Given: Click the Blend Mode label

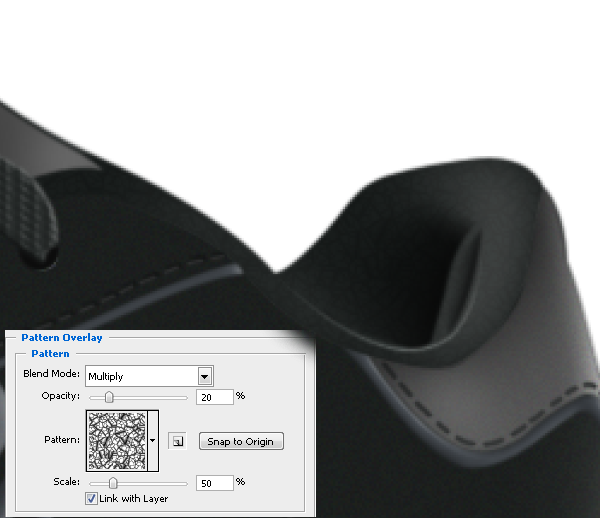Looking at the screenshot, I should coord(51,374).
